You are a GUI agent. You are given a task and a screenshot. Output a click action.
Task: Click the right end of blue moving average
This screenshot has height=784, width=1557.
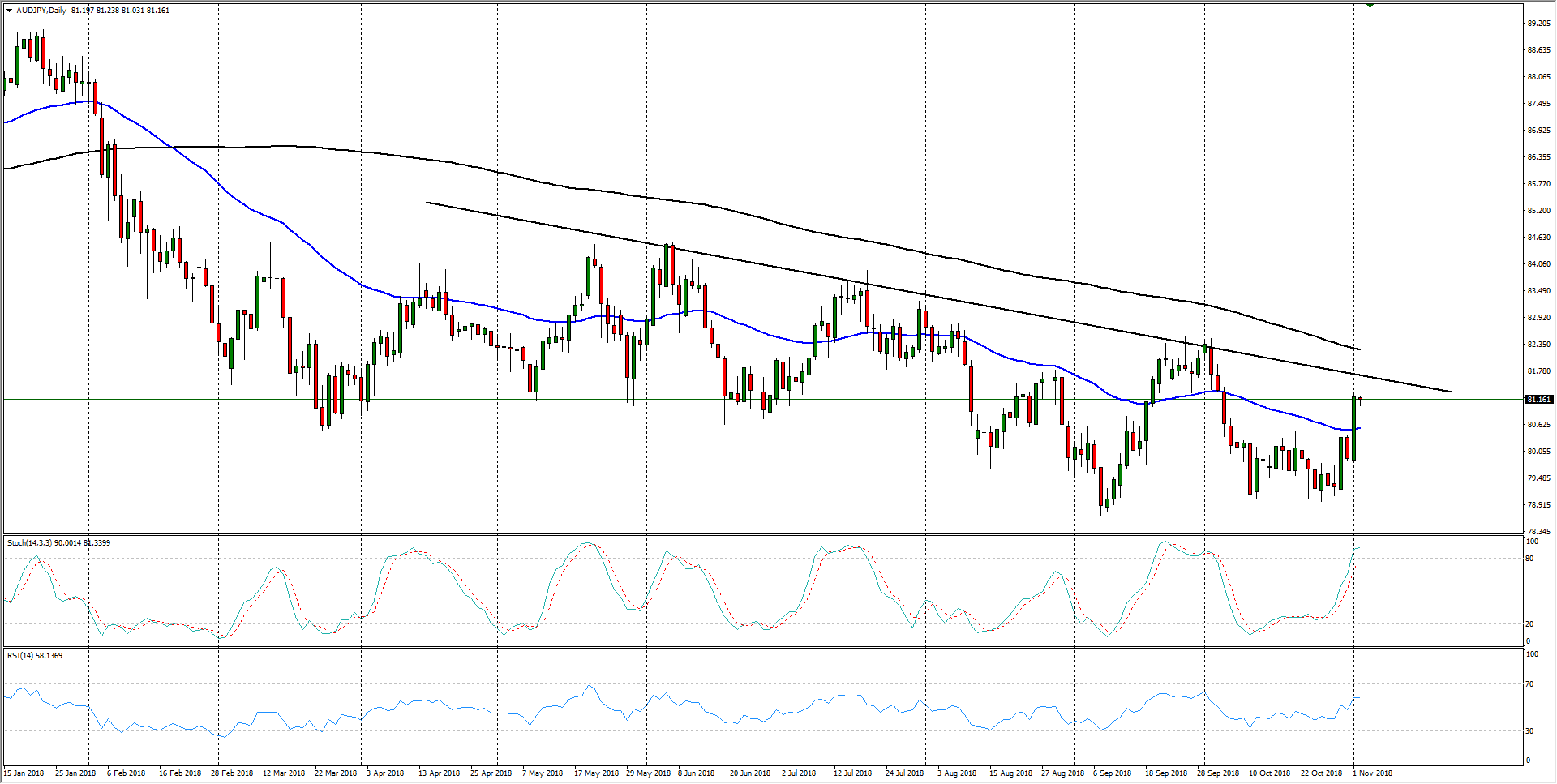click(x=1359, y=428)
